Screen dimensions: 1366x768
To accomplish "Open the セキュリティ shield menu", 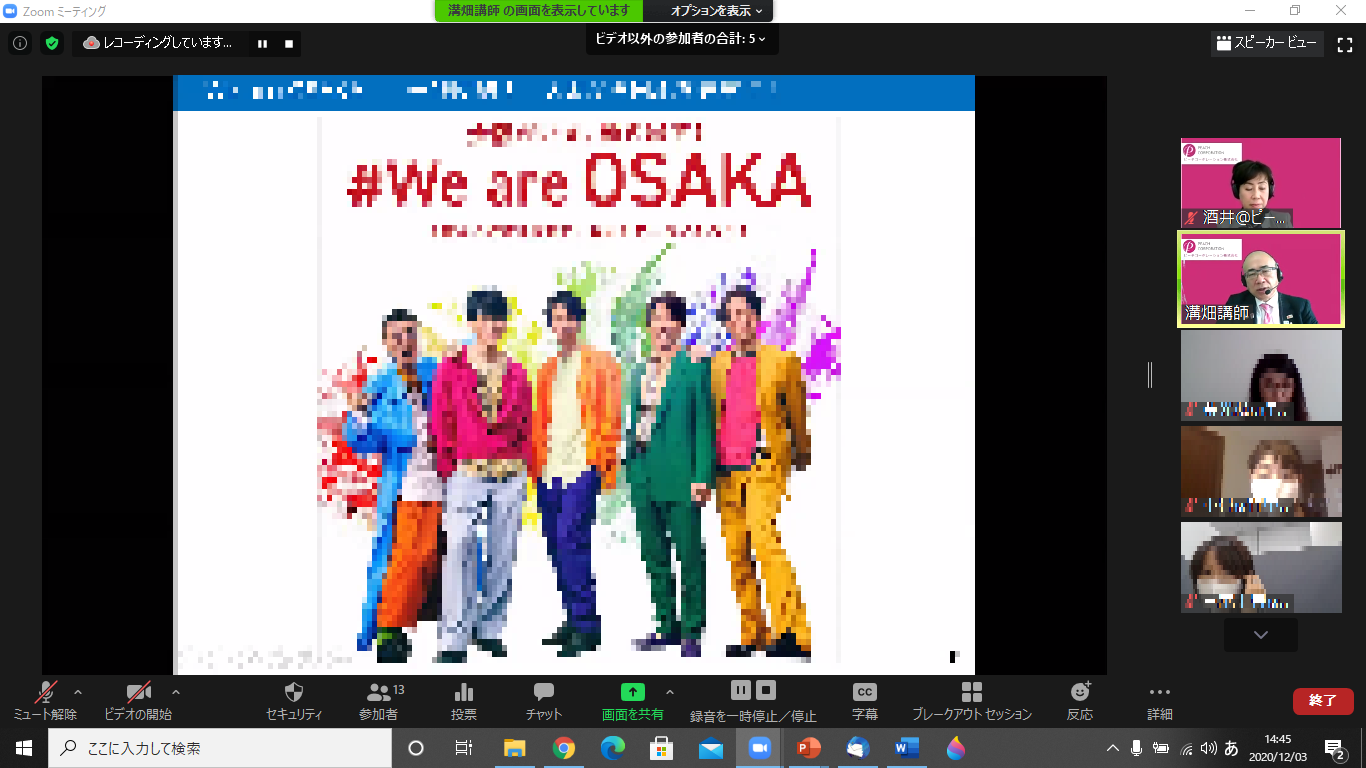I will [x=294, y=701].
